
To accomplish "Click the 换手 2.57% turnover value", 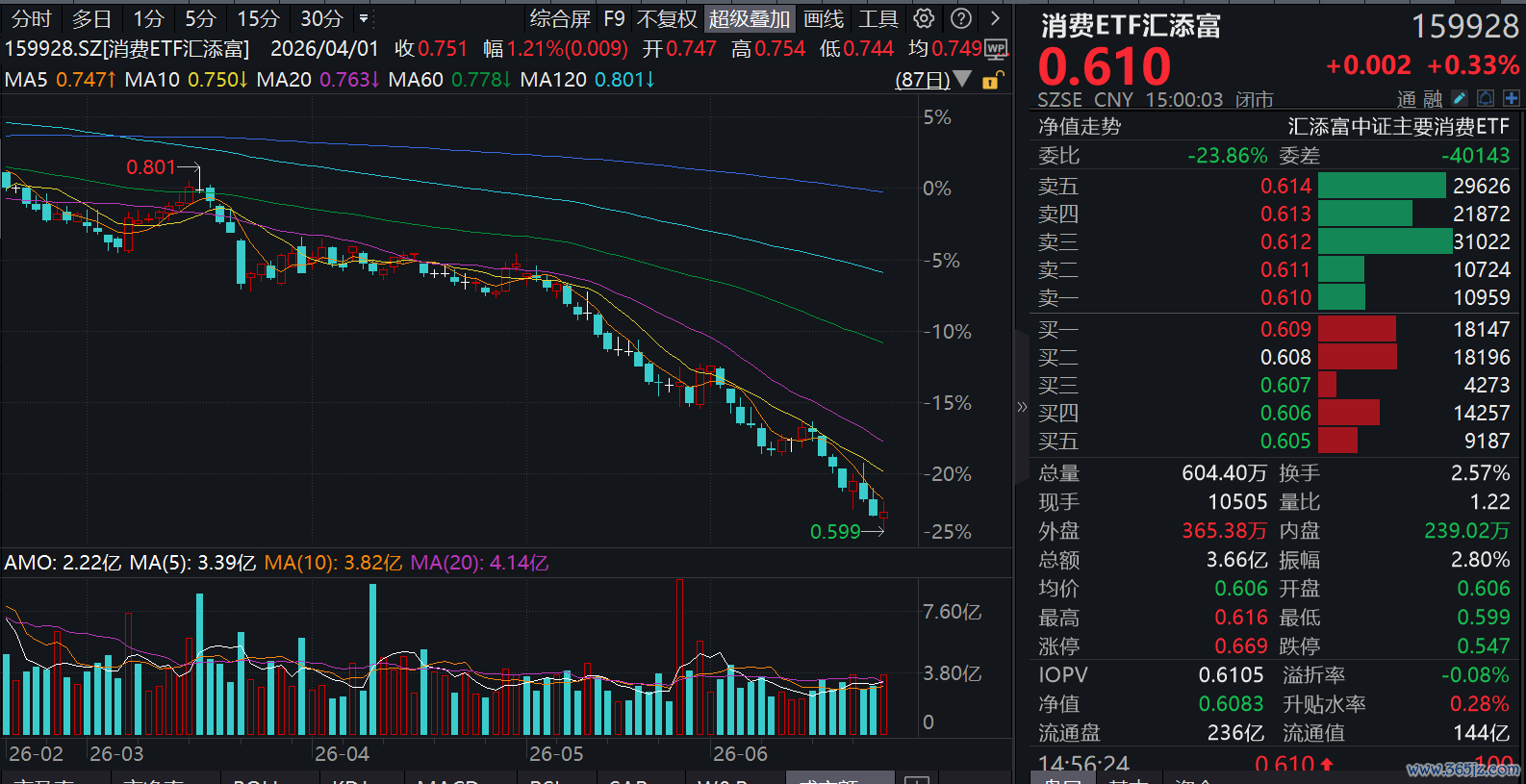I will (1481, 473).
